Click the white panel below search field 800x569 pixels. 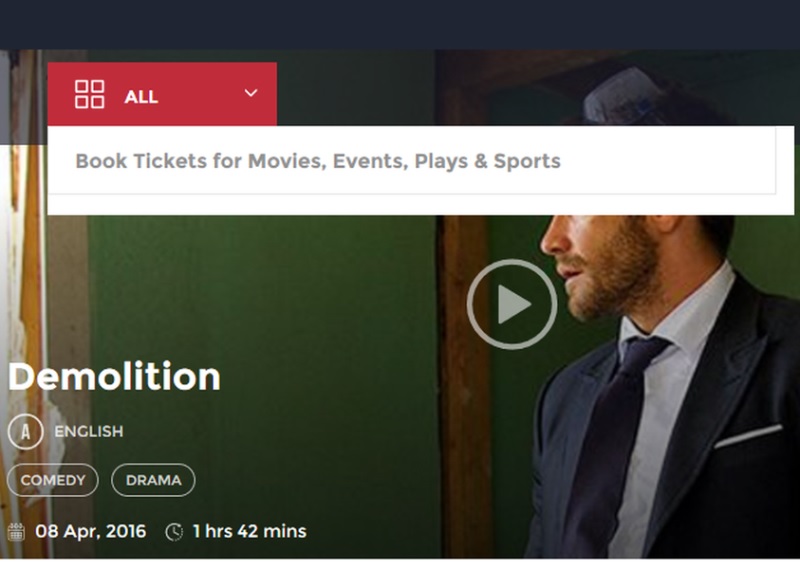tap(420, 205)
